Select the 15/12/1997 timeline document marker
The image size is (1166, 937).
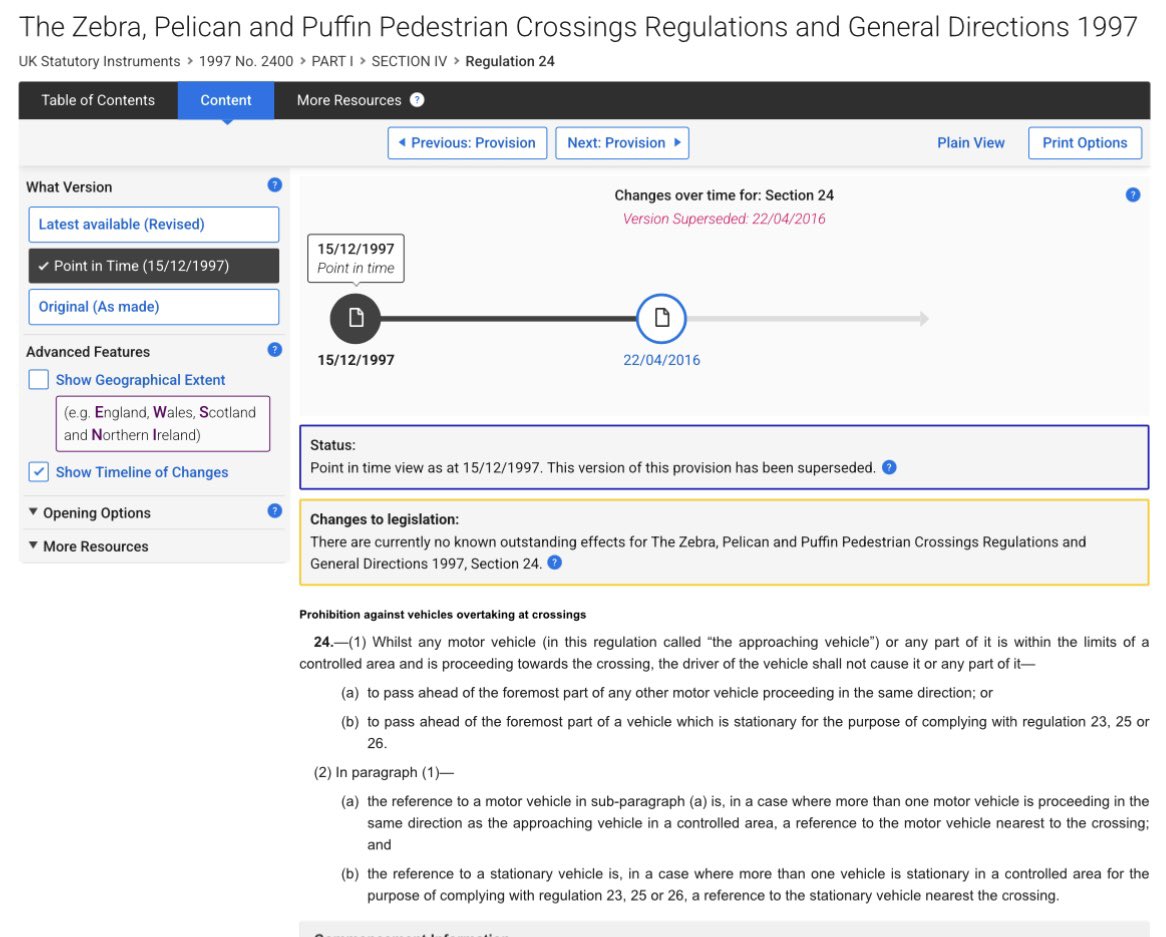pyautogui.click(x=355, y=318)
